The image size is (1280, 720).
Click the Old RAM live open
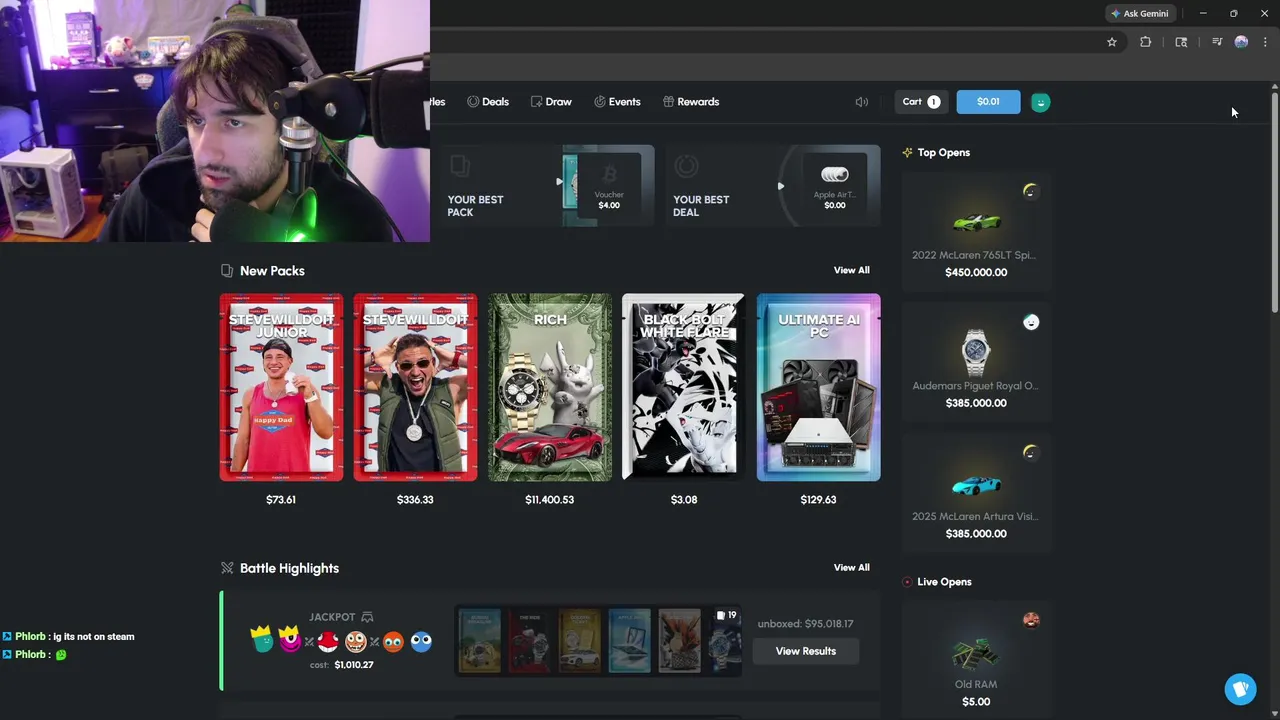point(976,660)
